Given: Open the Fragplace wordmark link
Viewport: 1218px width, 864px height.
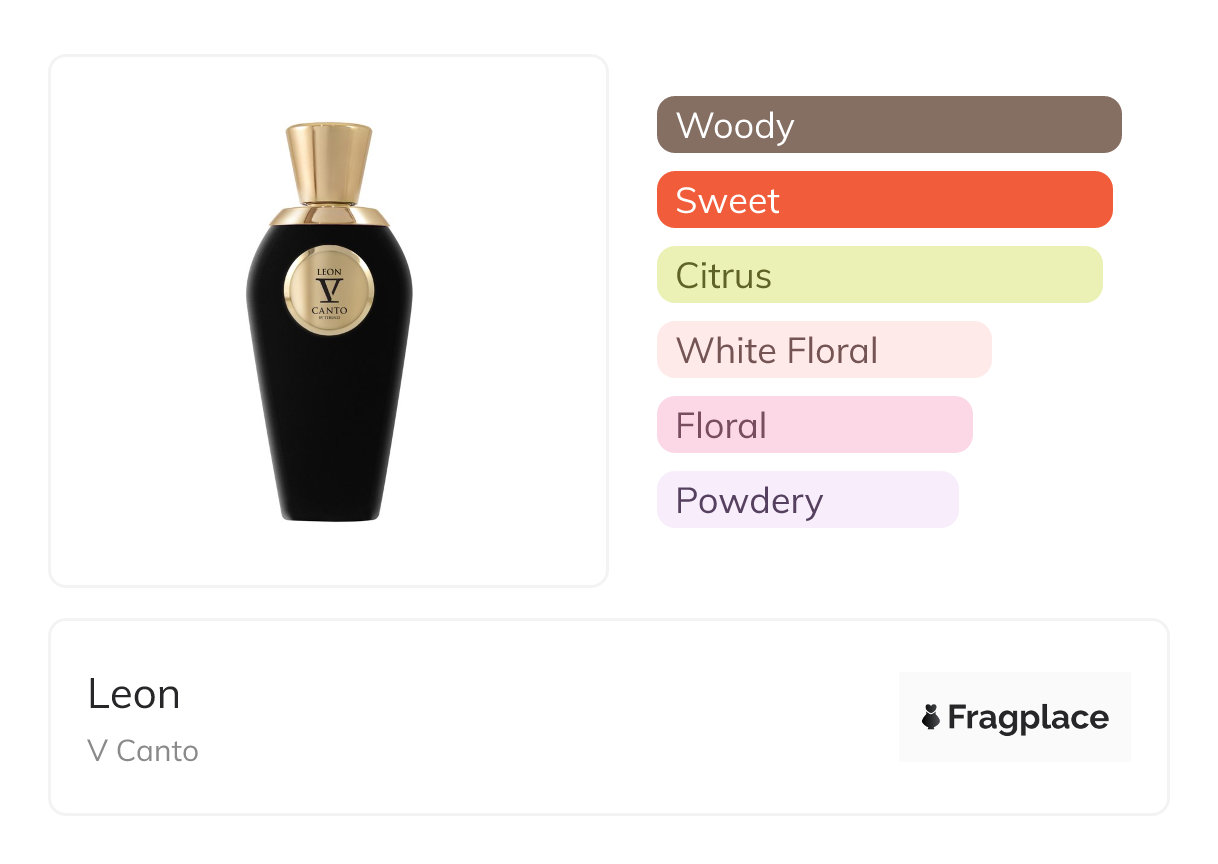Looking at the screenshot, I should 1028,717.
